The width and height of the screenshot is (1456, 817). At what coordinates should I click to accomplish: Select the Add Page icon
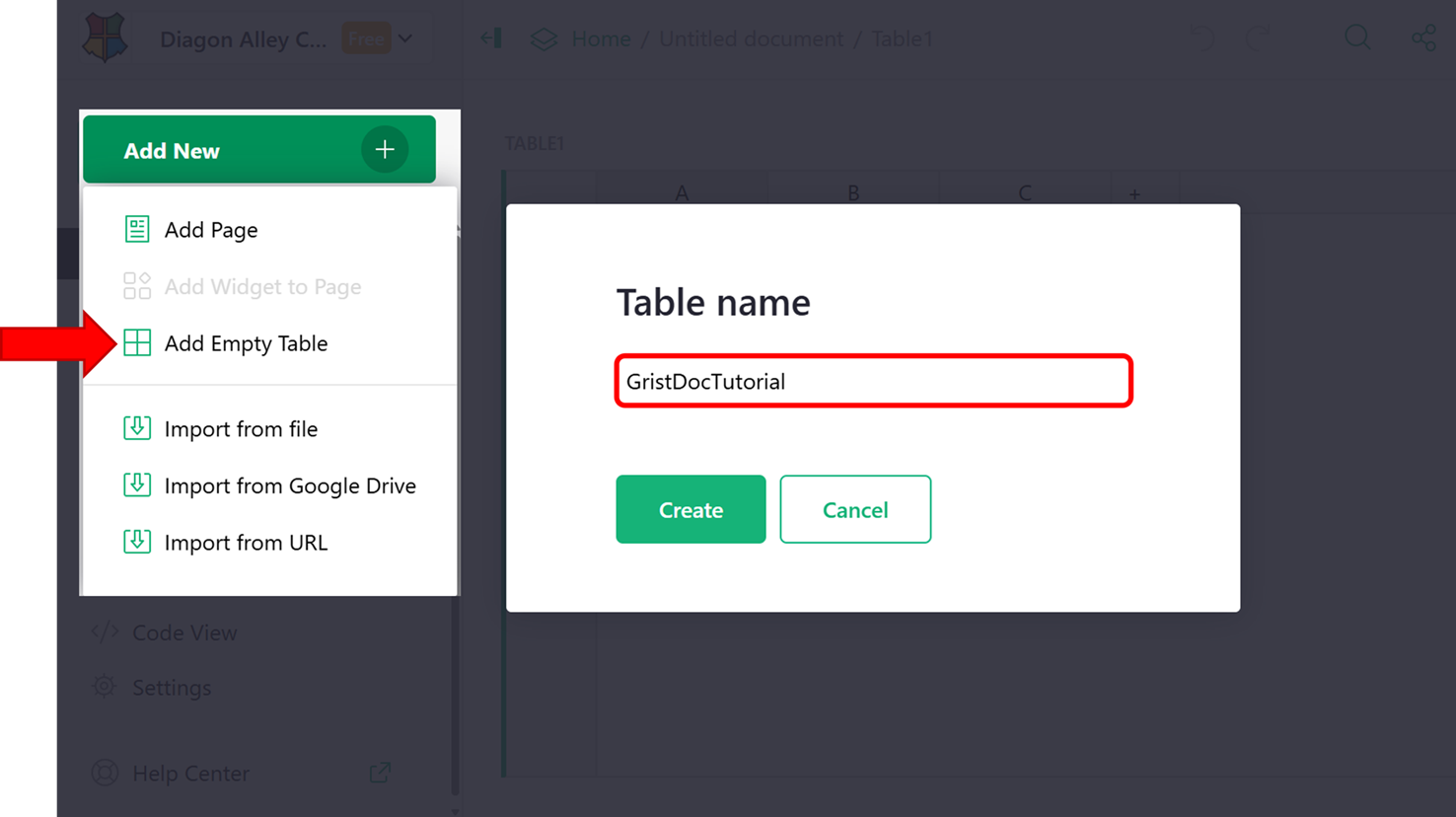click(137, 229)
